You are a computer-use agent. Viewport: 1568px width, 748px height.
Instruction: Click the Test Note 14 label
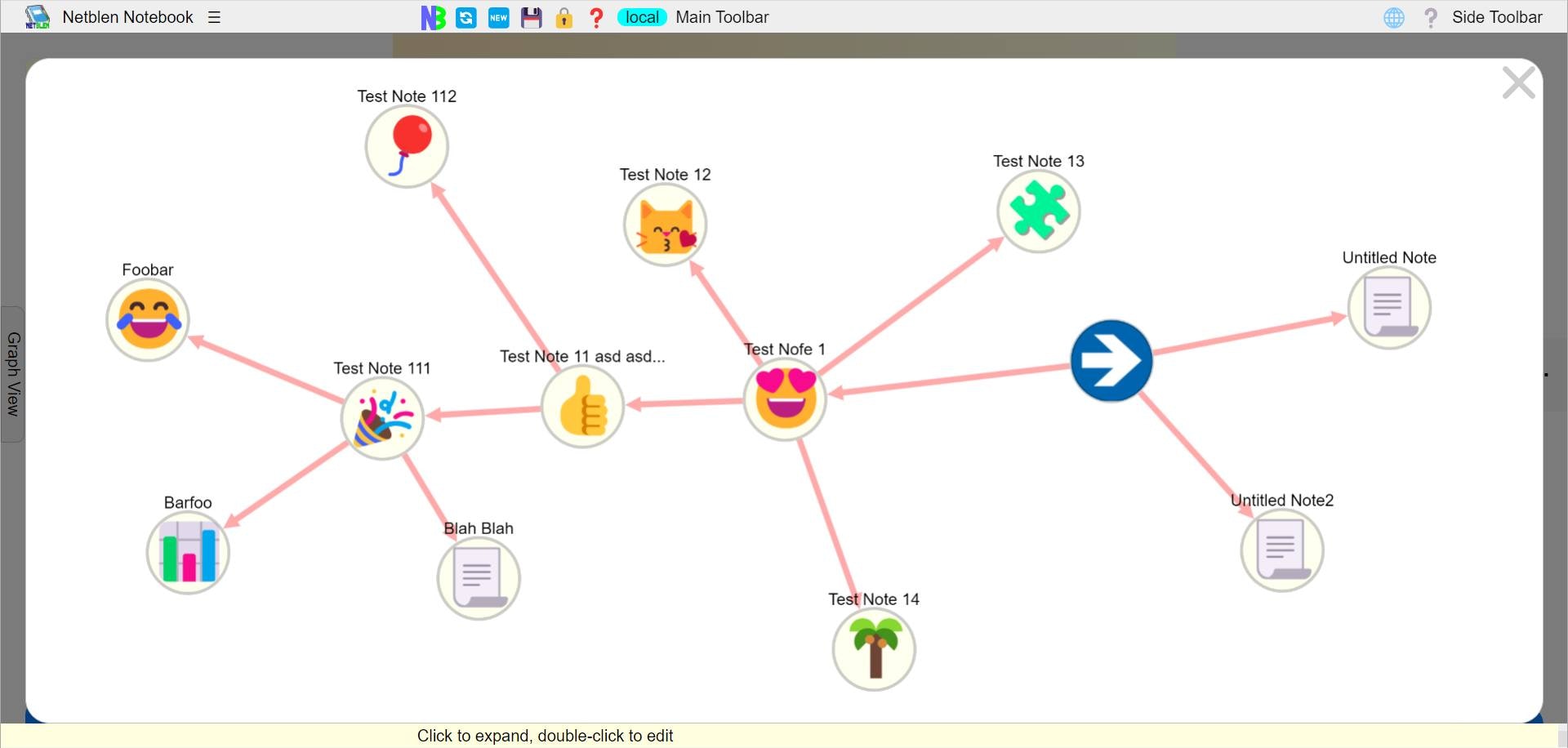tap(874, 599)
